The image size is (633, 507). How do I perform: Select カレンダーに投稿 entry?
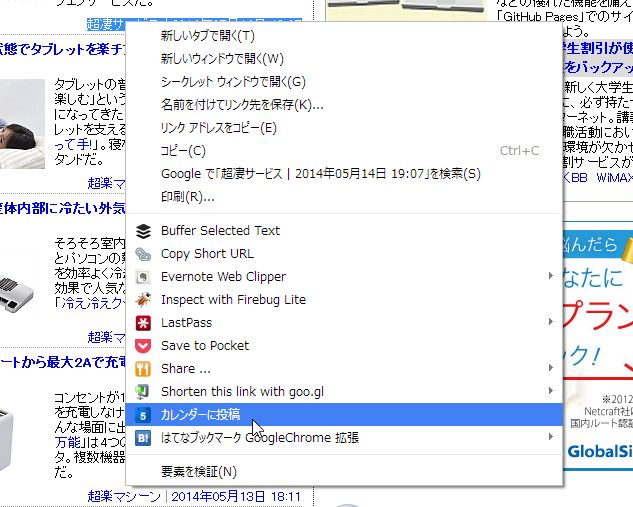point(344,415)
